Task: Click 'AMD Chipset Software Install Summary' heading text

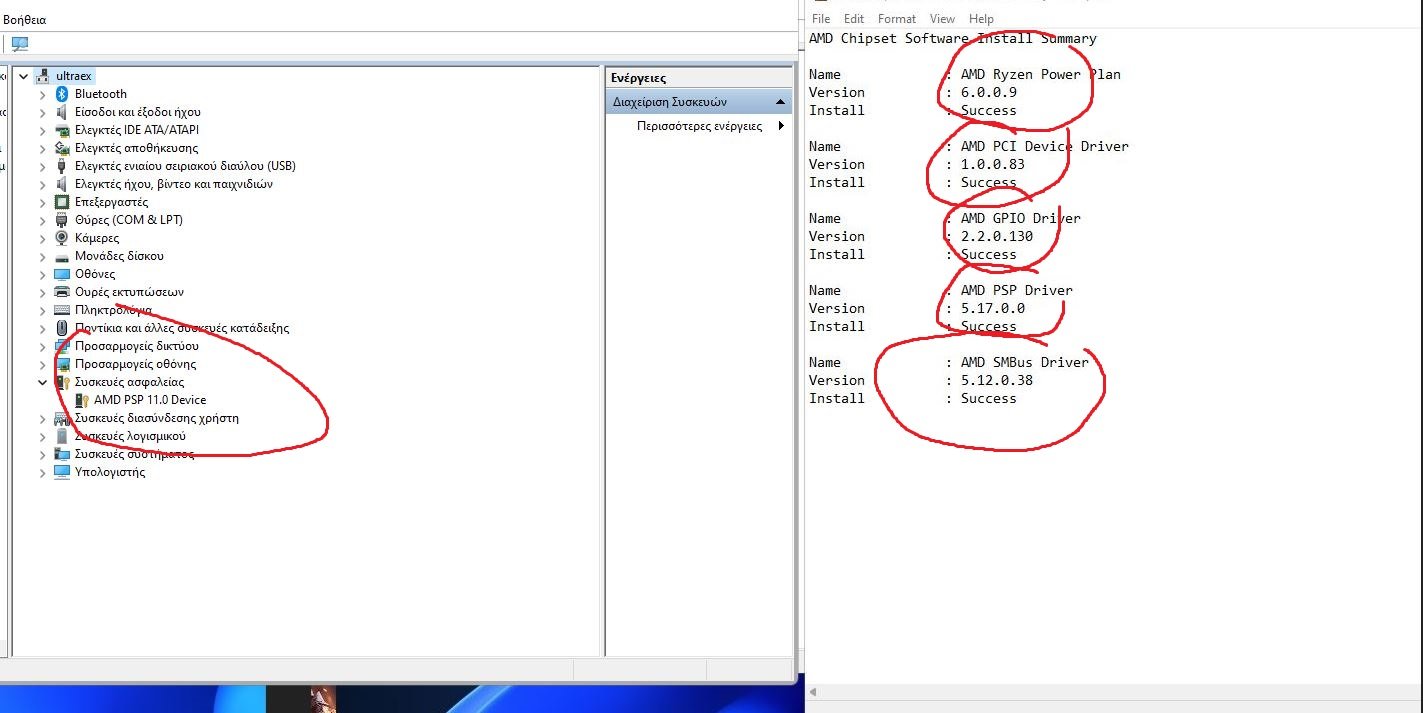Action: 953,39
